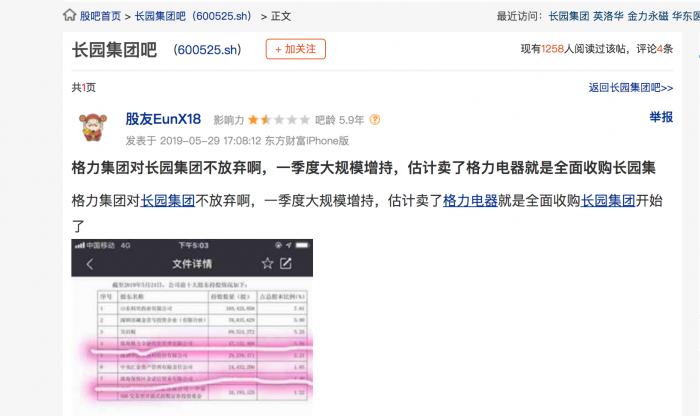Click stock code (600525.sh) beside title
The height and width of the screenshot is (416, 700).
coord(207,50)
